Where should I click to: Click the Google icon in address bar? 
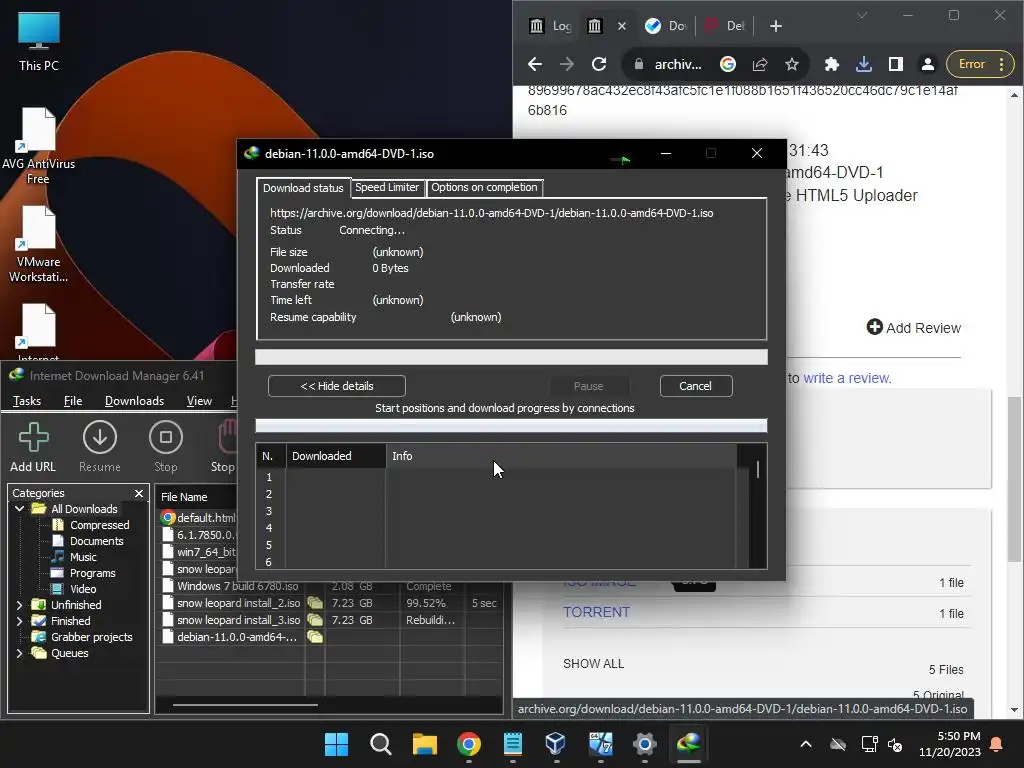tap(728, 64)
